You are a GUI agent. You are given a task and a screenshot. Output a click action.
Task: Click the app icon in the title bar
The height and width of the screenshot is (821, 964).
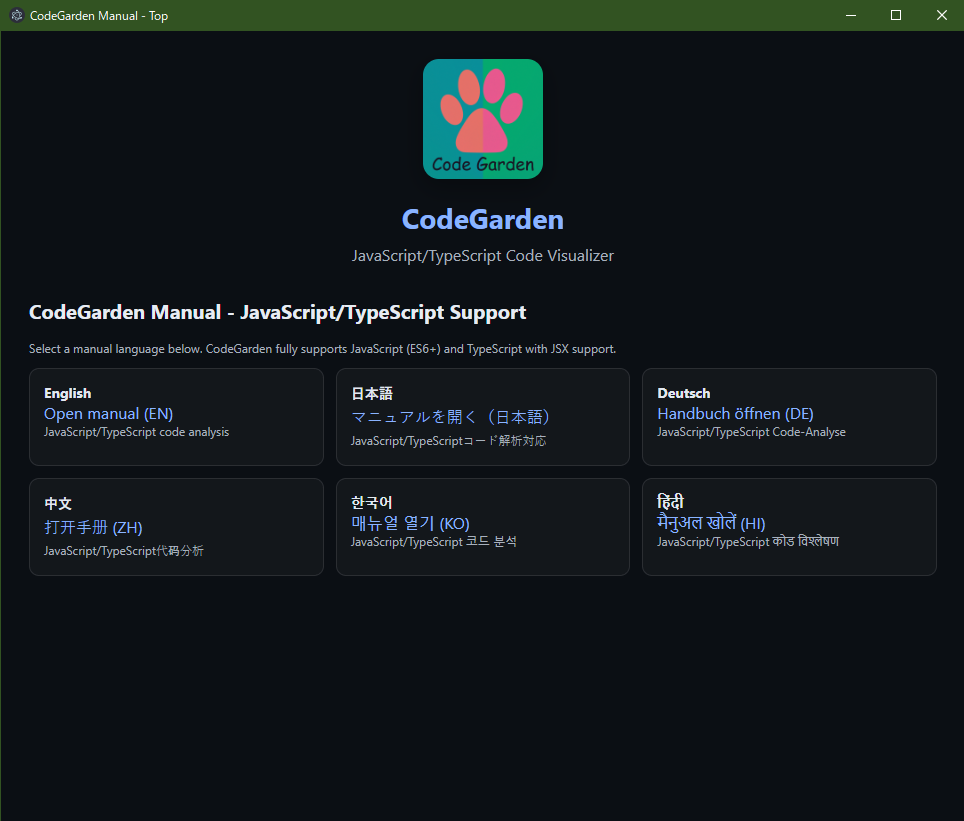click(16, 15)
